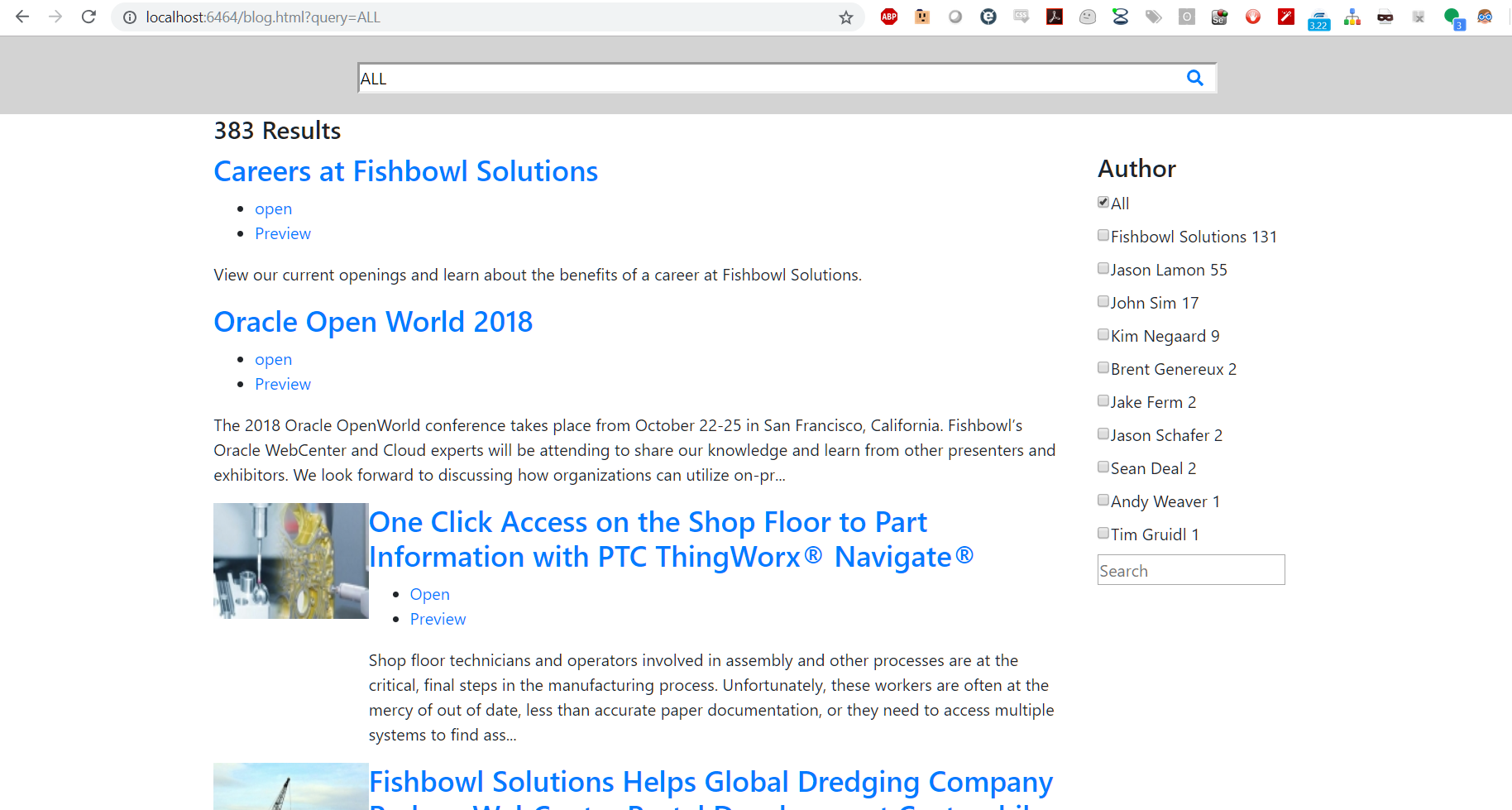
Task: Open the CSS extension icon
Action: click(1022, 17)
